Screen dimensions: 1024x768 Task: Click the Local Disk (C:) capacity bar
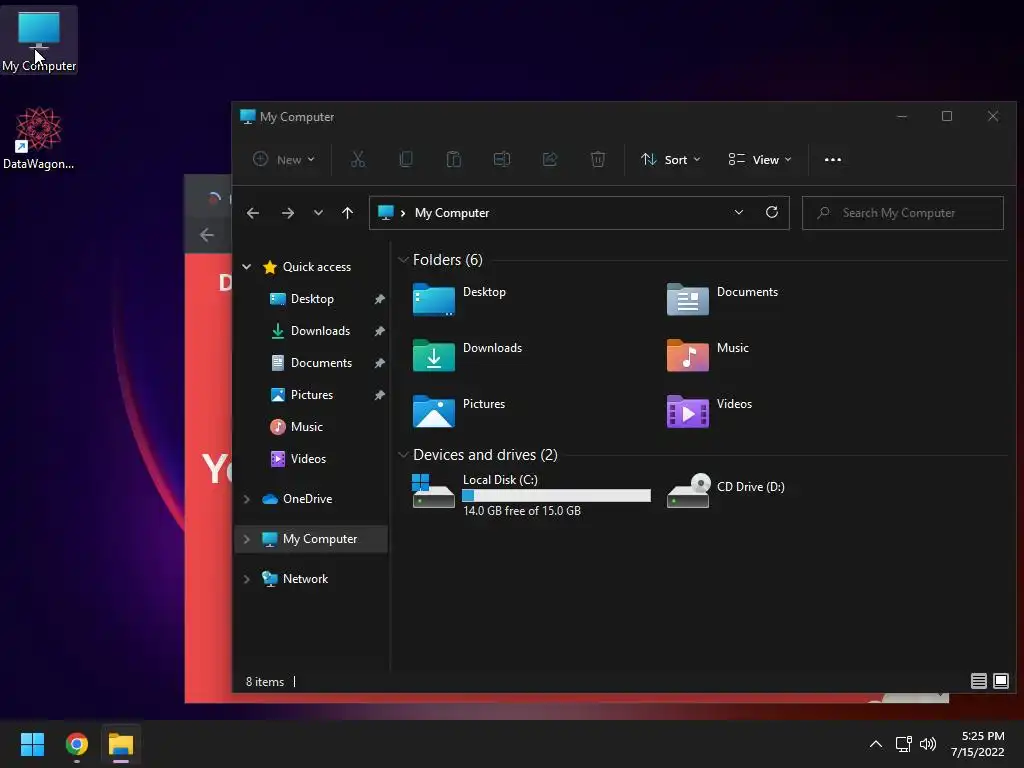[x=556, y=496]
